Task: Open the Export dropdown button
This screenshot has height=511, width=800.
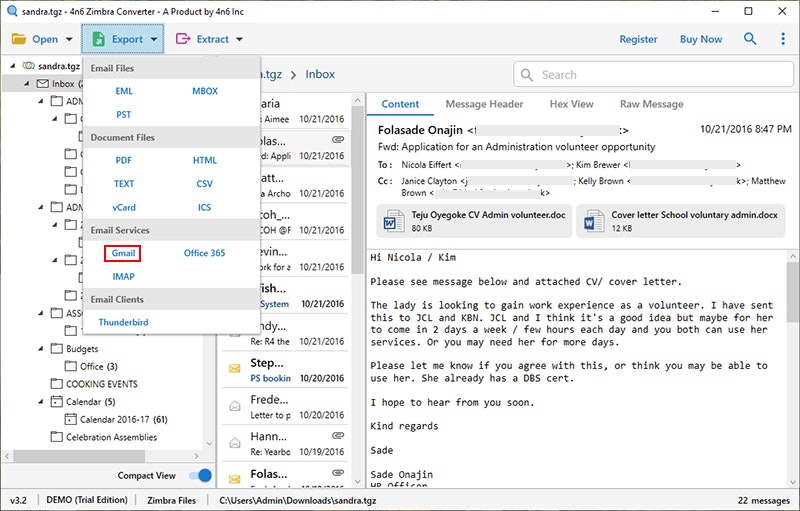Action: (x=122, y=39)
